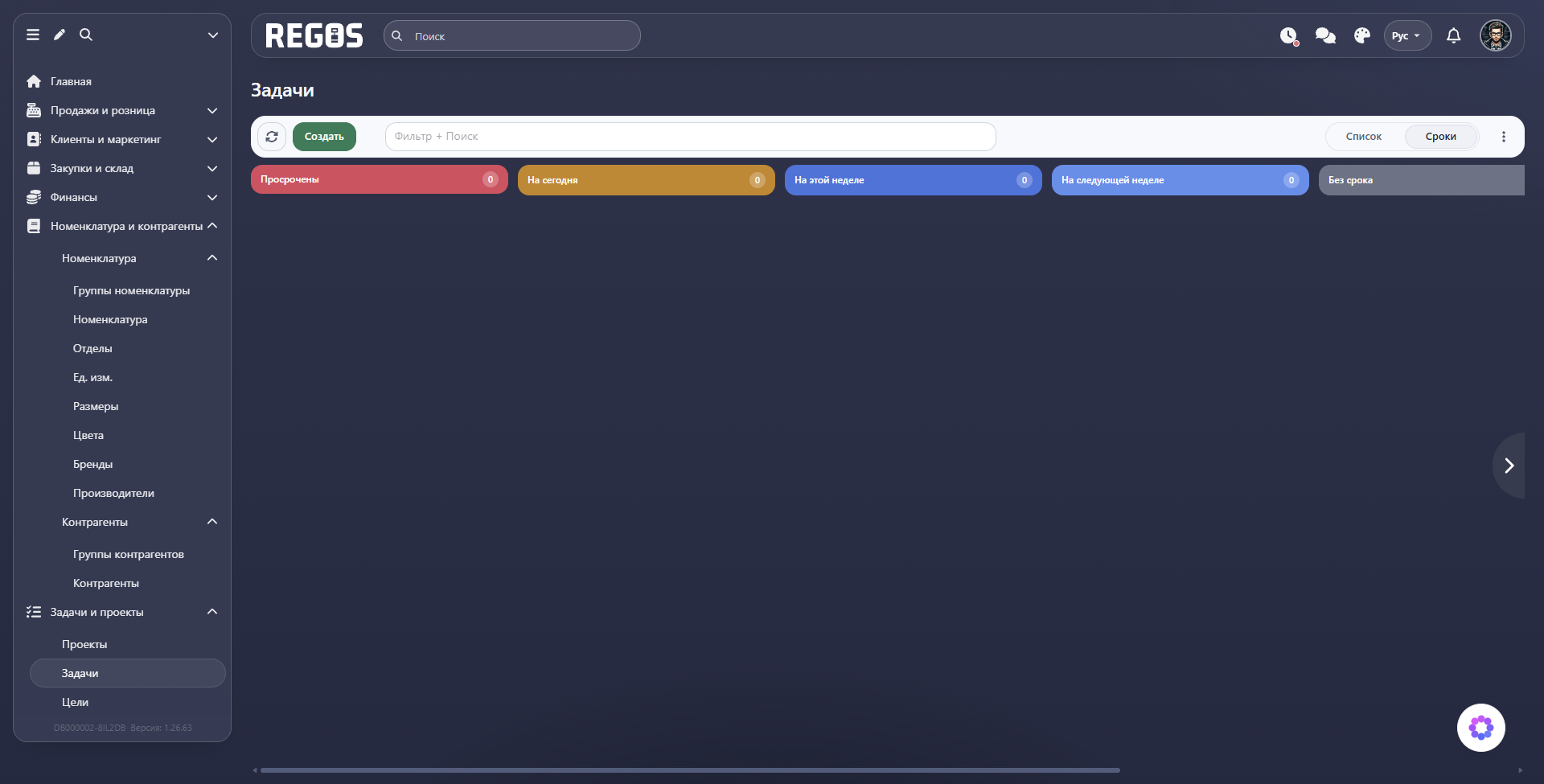Open the floating assistant flower button

point(1481,728)
